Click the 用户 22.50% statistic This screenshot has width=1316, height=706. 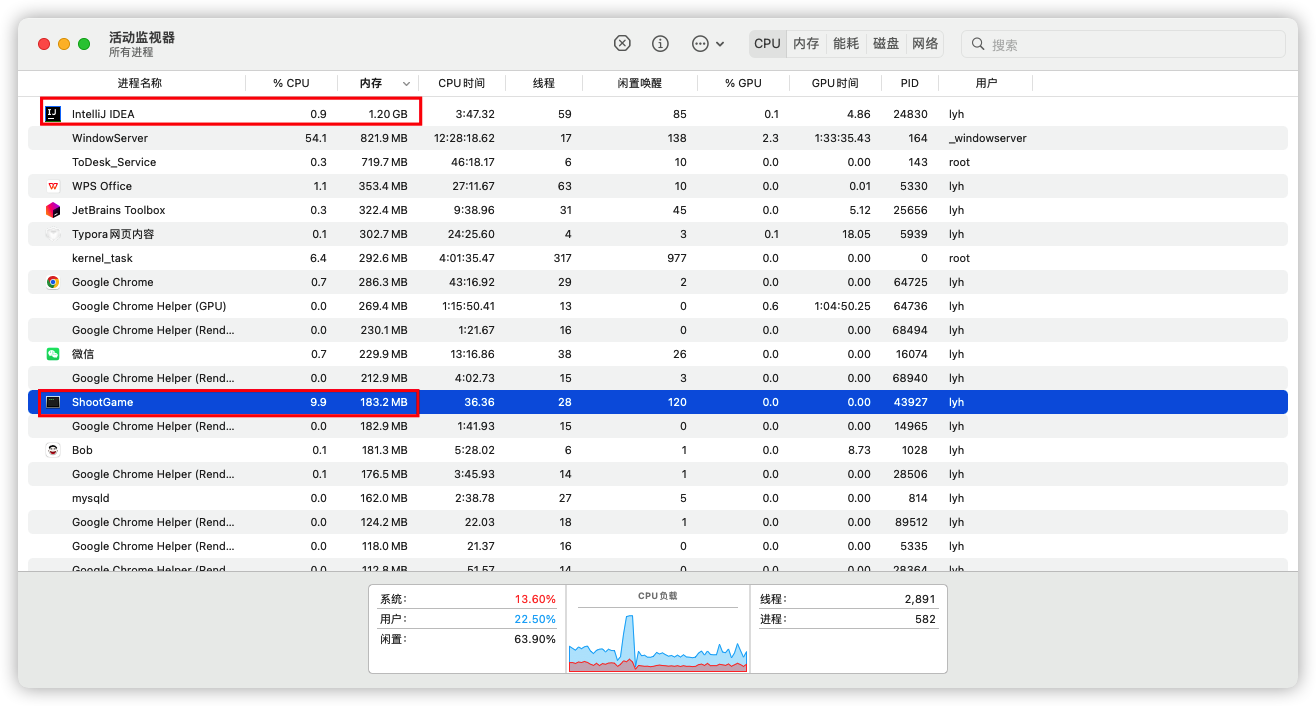tap(467, 619)
